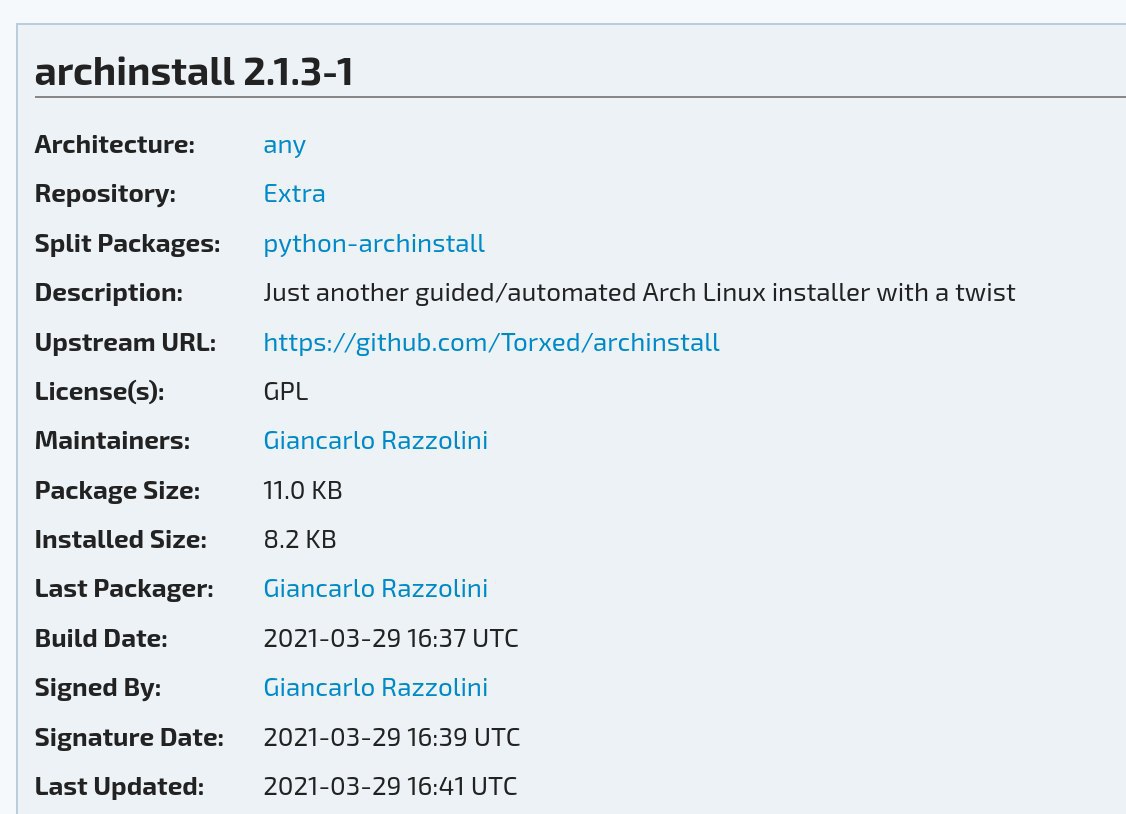Screen dimensions: 1126x814
Task: Click the Upstream URL: label
Action: 126,343
